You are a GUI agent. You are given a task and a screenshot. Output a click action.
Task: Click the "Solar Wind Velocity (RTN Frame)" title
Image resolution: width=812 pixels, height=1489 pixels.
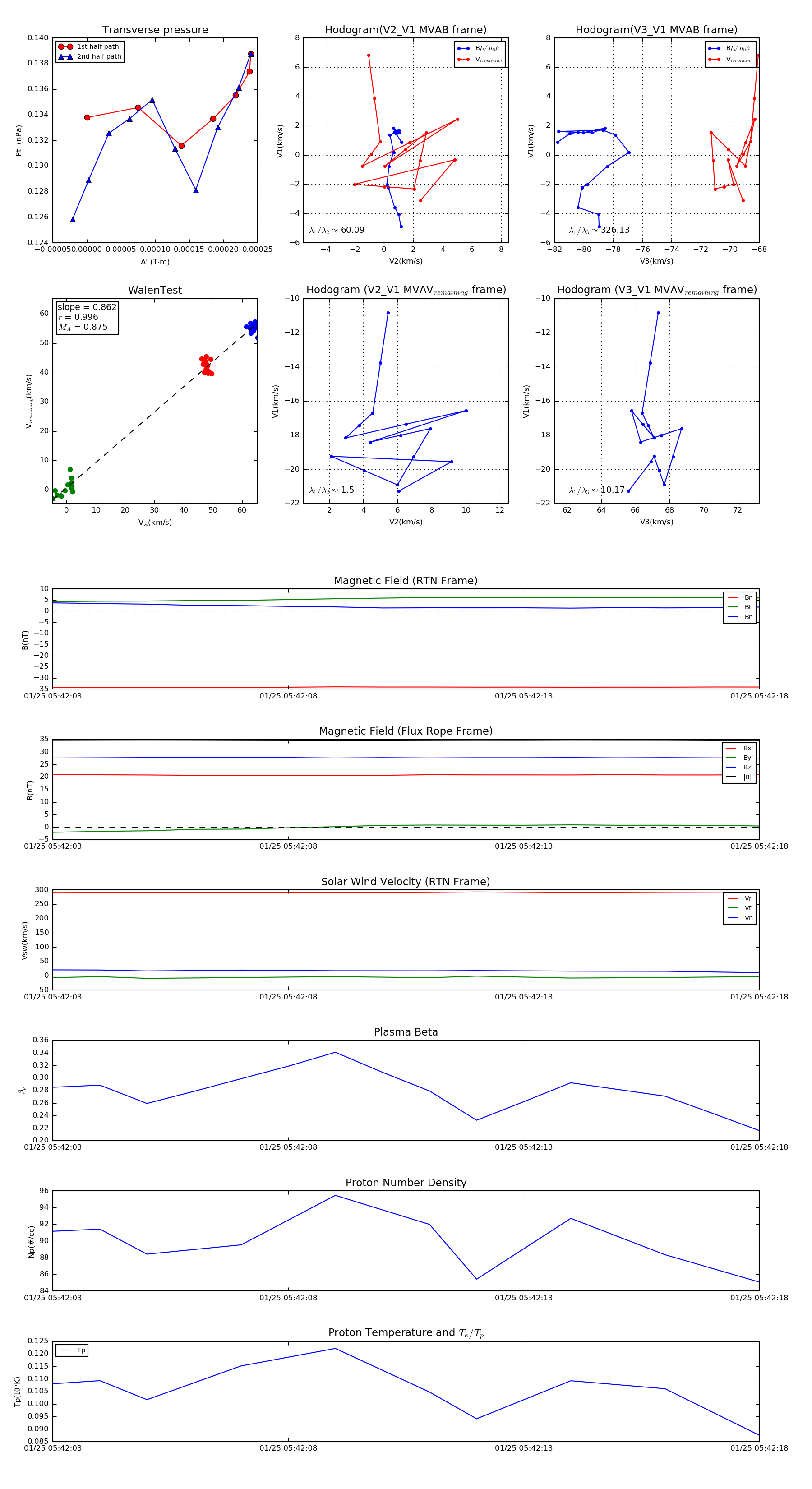tap(406, 882)
